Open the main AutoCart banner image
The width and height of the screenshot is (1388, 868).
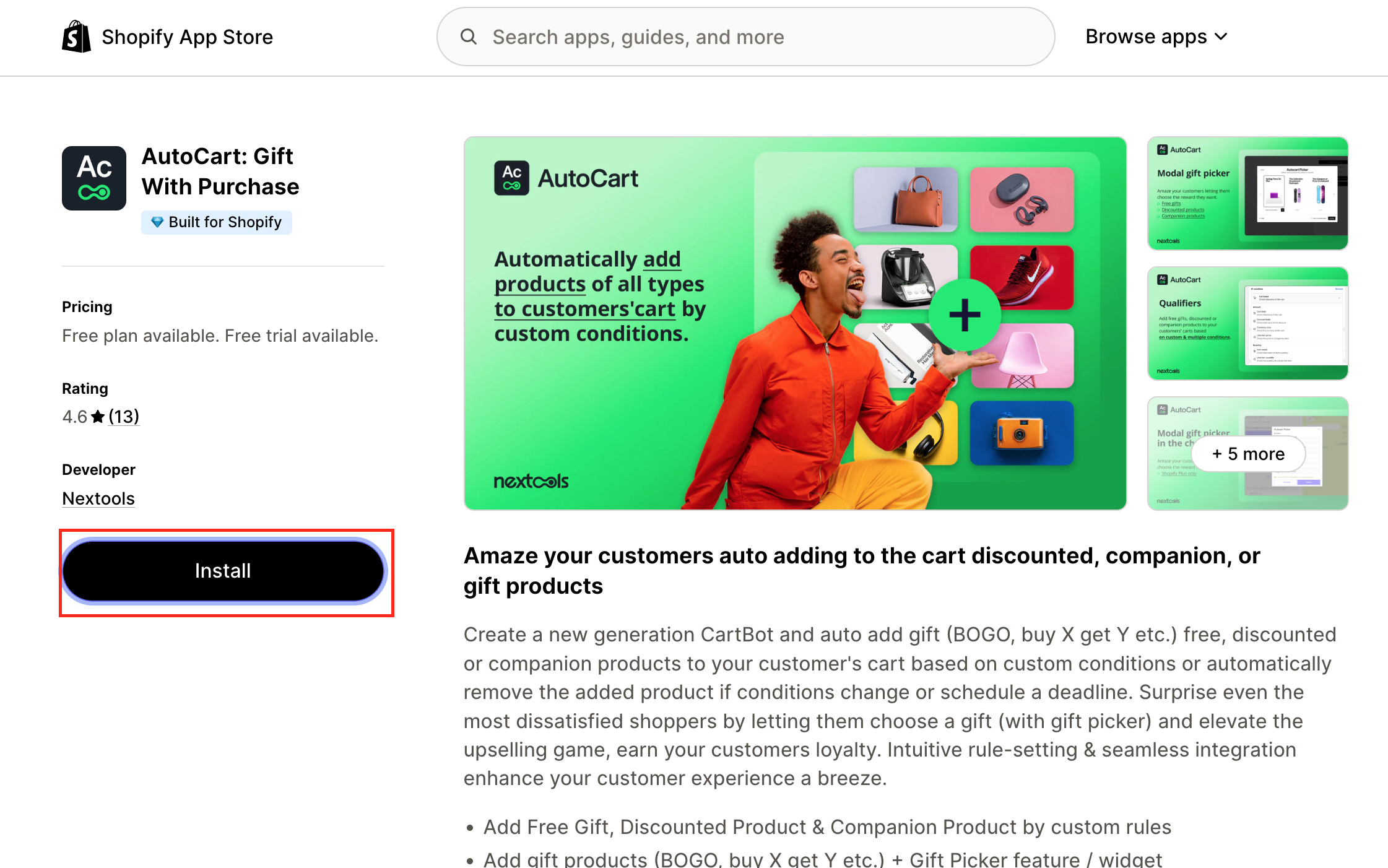click(x=795, y=323)
